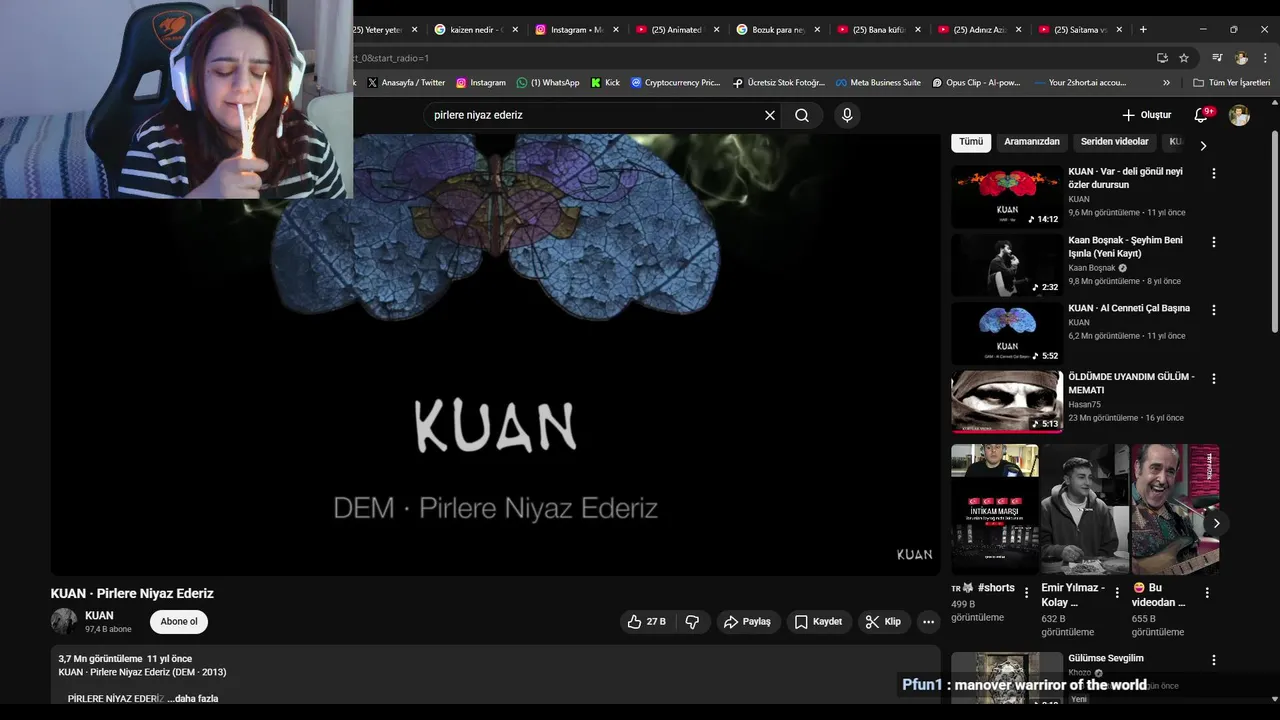Select the Tümü filter chip

(x=971, y=142)
